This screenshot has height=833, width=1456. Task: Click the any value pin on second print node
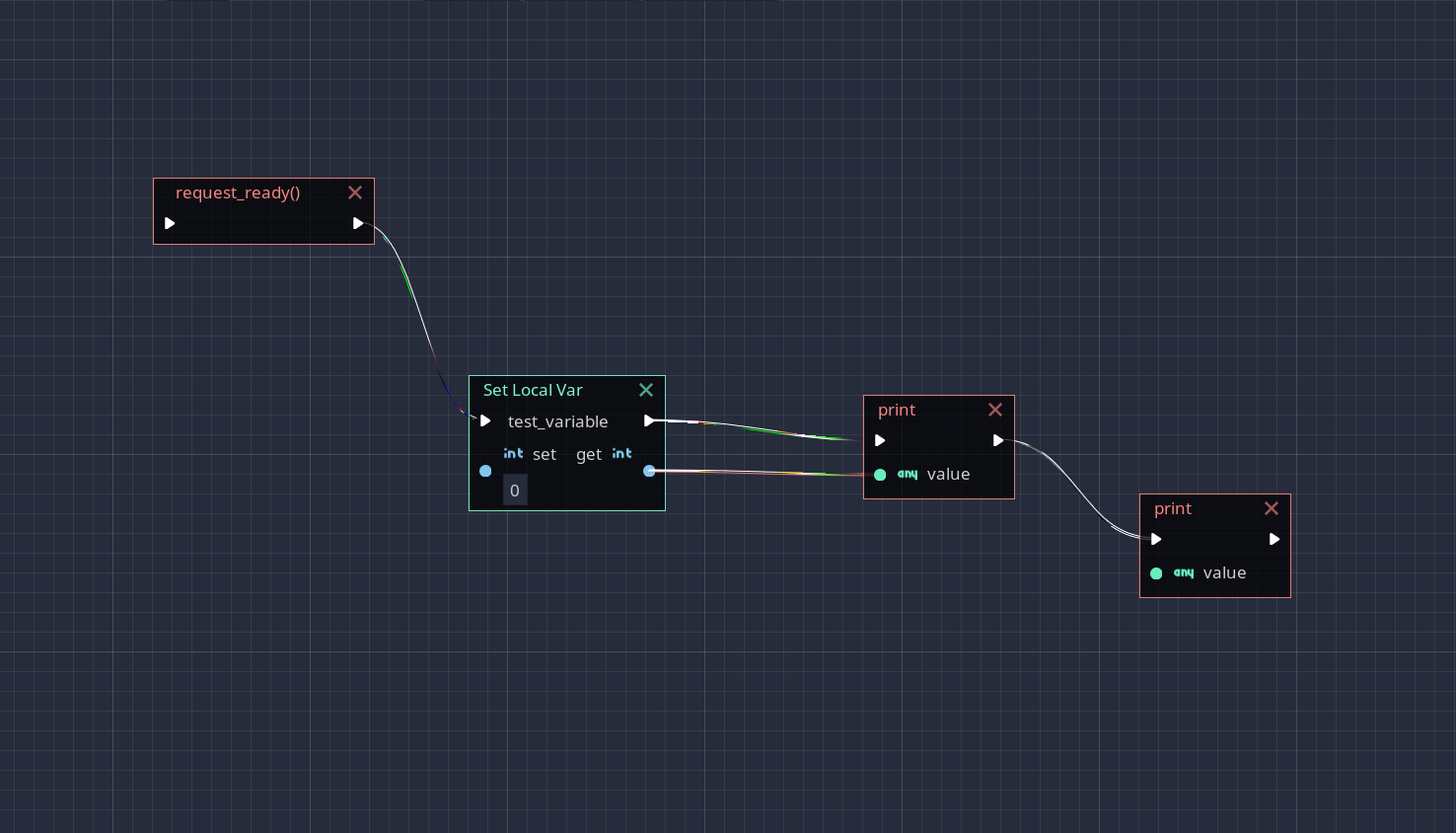(x=1156, y=573)
